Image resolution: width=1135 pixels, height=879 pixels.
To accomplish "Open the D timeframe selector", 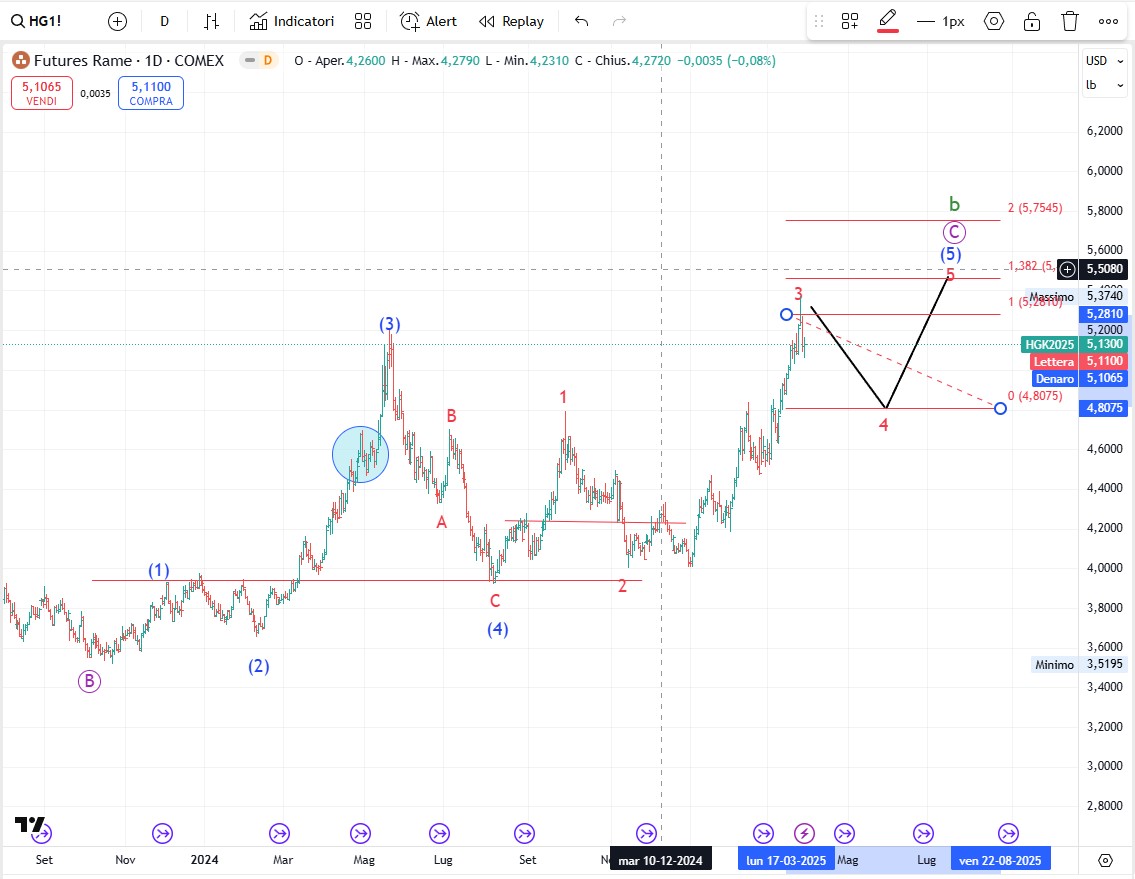I will 164,22.
